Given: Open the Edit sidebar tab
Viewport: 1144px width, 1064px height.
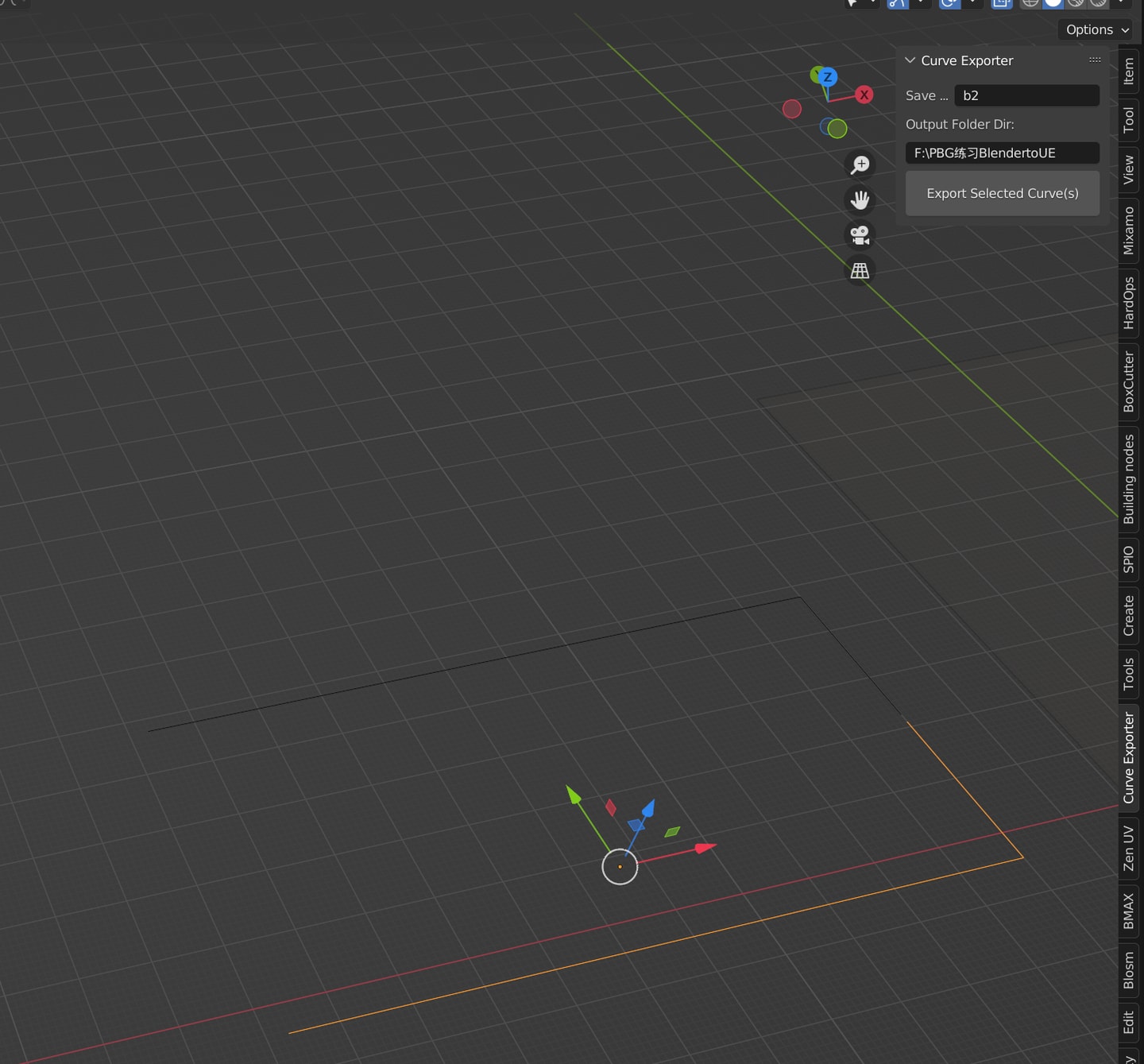Looking at the screenshot, I should 1128,1022.
